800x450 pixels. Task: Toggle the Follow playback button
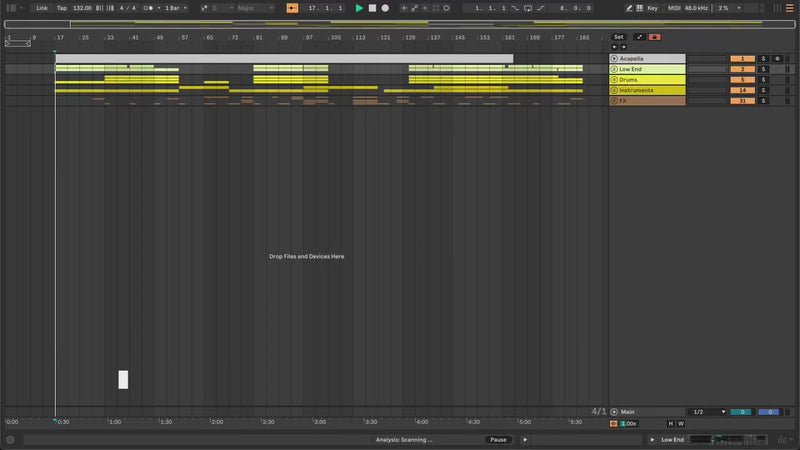tap(292, 8)
